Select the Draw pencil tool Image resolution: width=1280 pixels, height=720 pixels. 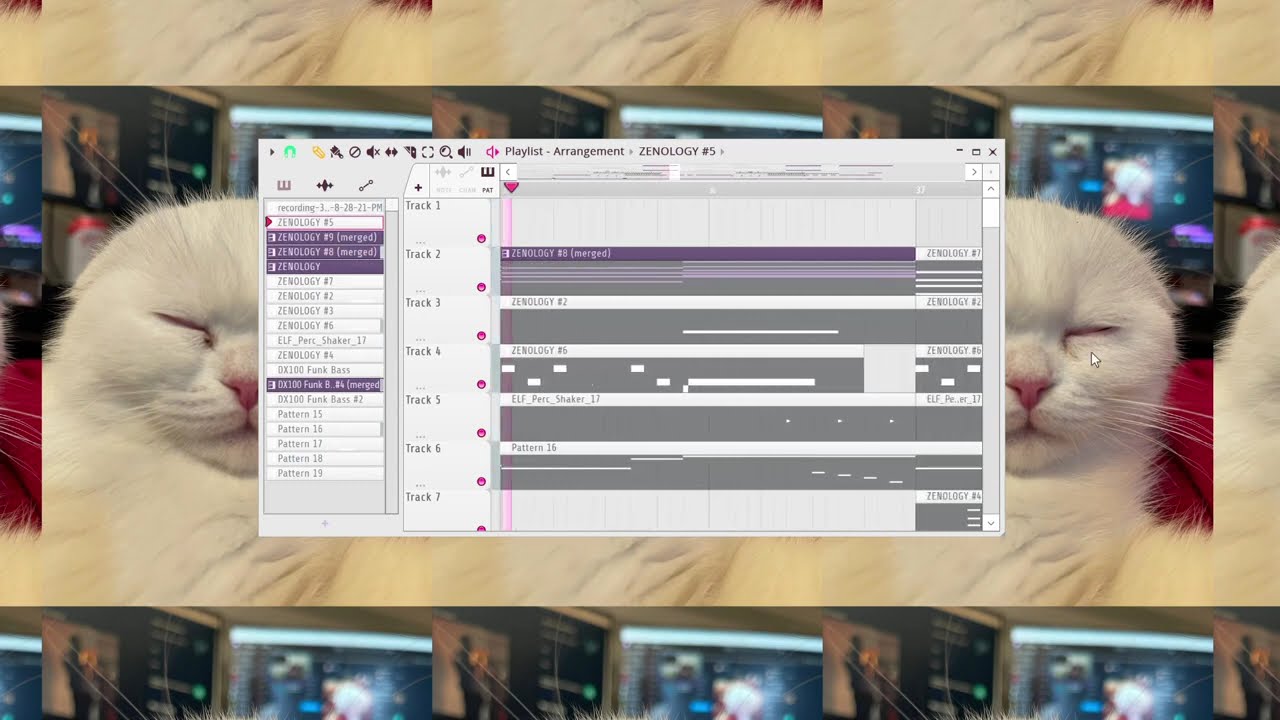(x=318, y=152)
